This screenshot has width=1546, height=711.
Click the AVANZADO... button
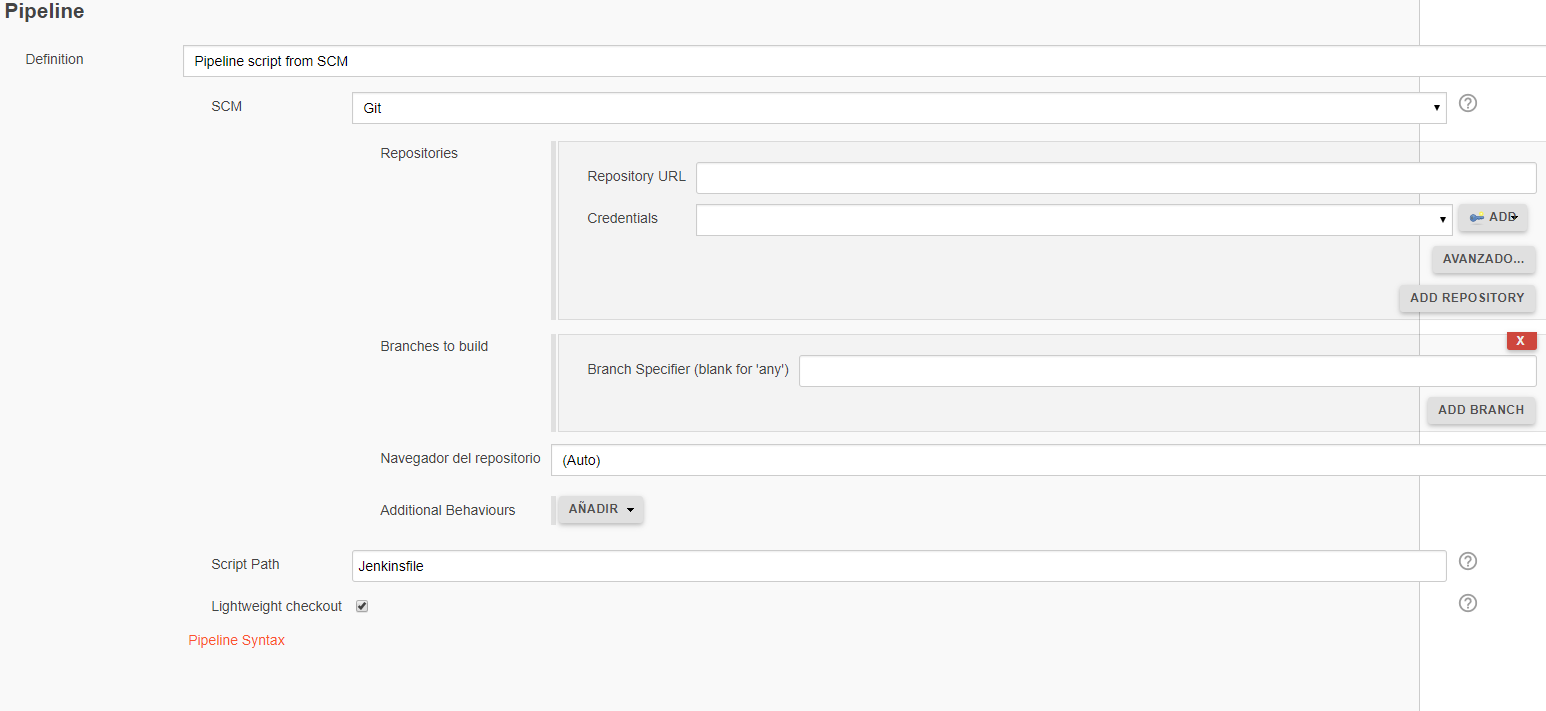(1483, 259)
